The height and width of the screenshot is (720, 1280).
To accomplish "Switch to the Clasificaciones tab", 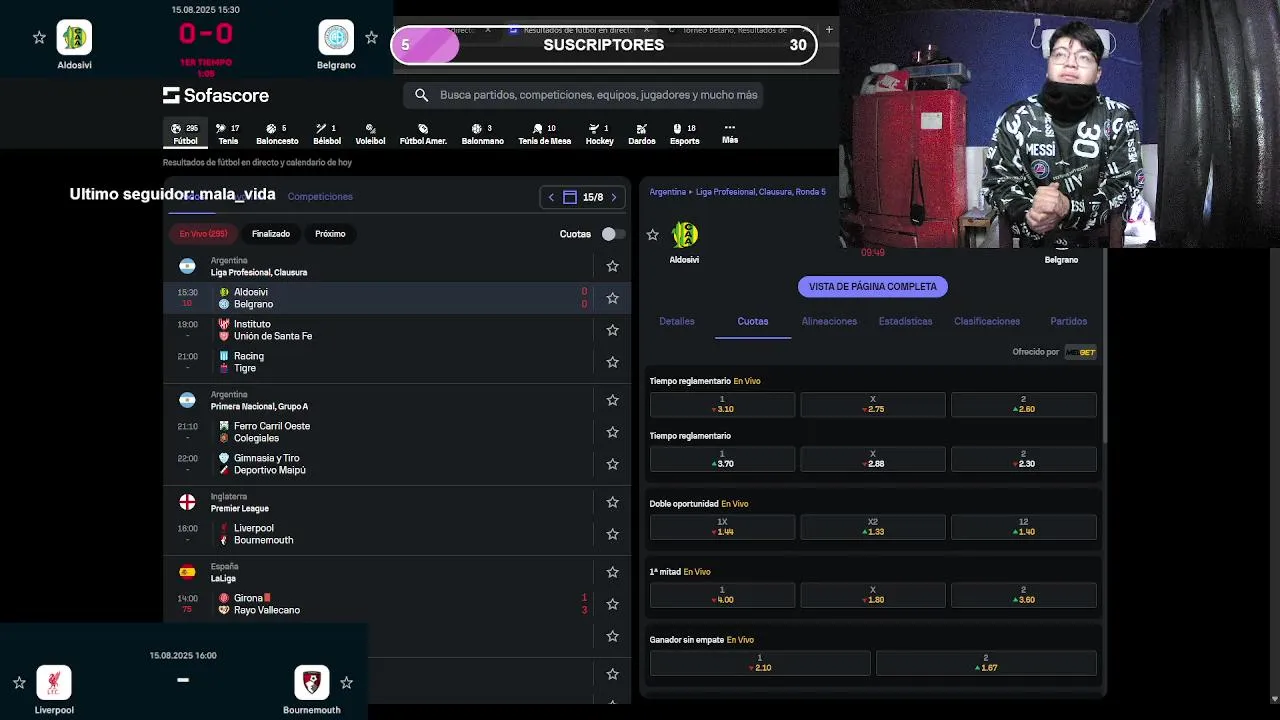I will (x=987, y=321).
